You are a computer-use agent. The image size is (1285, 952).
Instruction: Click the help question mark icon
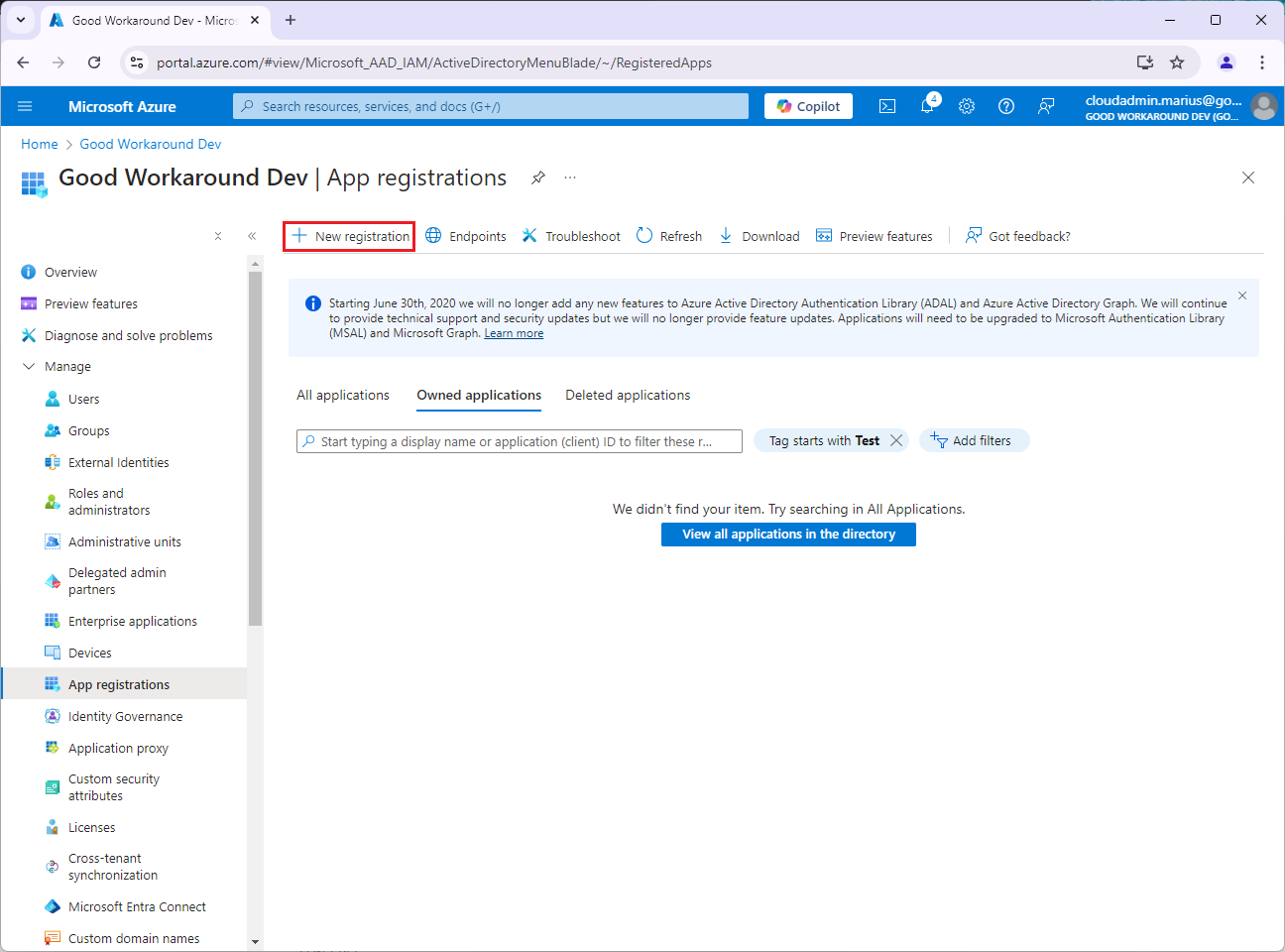[x=1006, y=106]
